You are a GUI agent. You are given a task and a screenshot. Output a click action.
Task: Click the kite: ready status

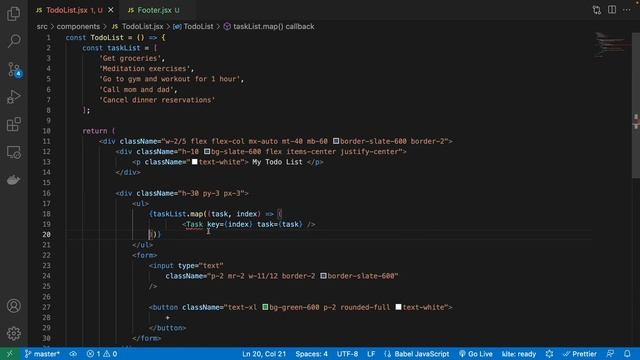click(519, 354)
